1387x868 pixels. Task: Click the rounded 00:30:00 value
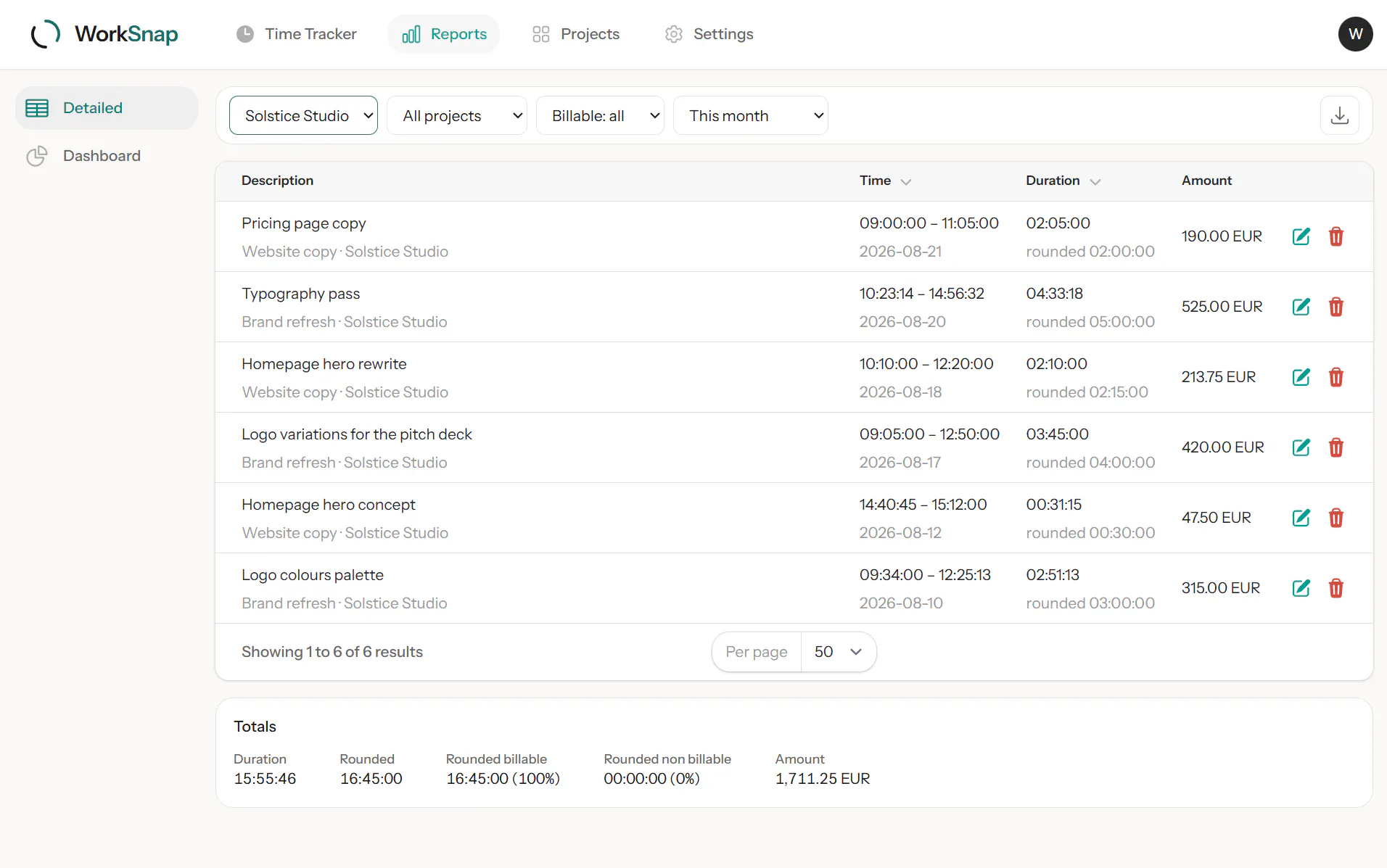click(x=1090, y=533)
